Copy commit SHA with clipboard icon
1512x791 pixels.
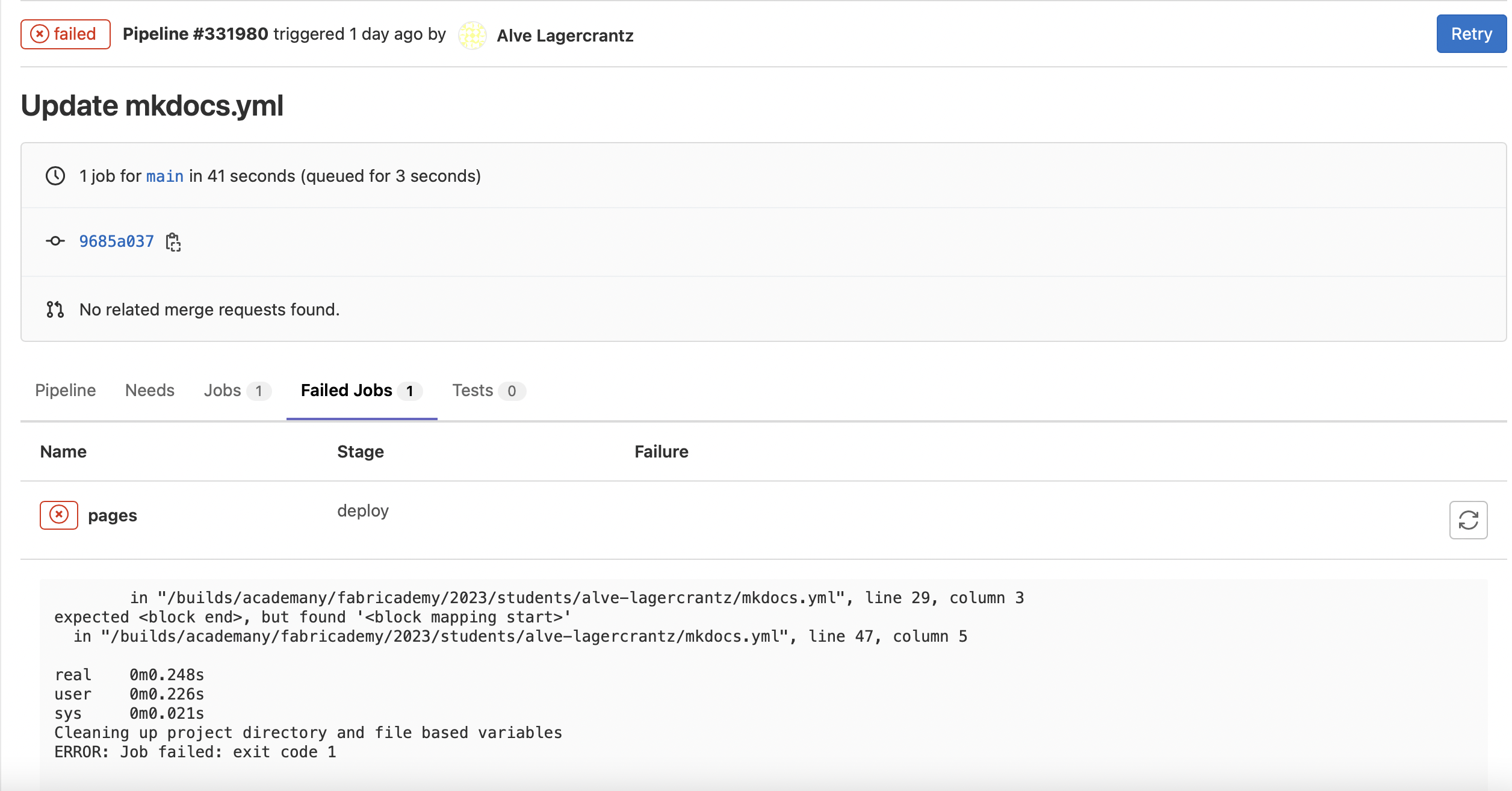(173, 241)
